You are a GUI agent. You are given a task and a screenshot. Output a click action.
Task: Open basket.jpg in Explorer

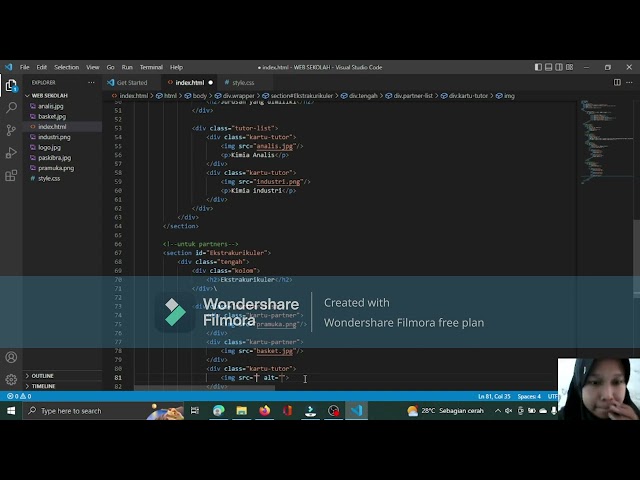pyautogui.click(x=52, y=116)
